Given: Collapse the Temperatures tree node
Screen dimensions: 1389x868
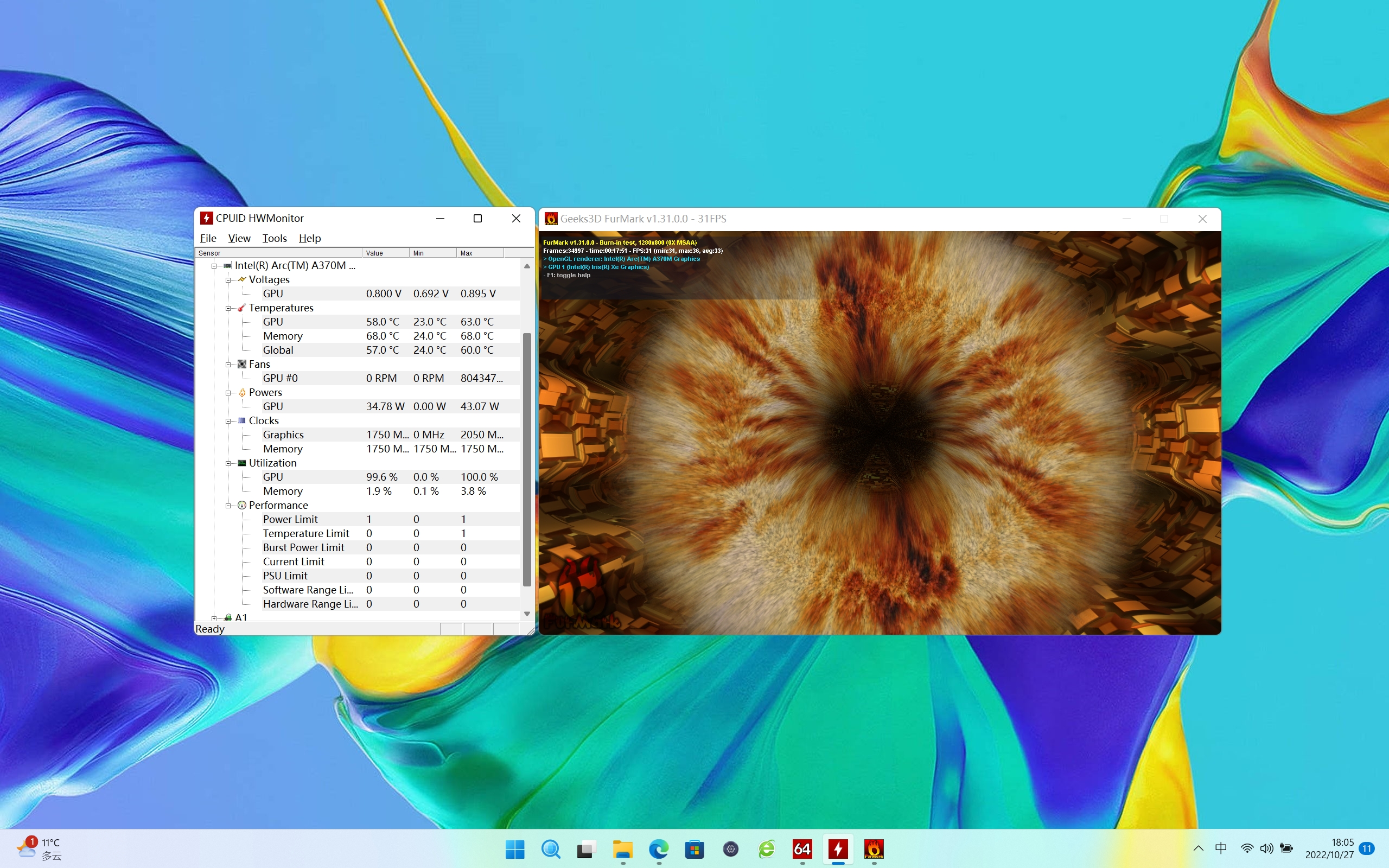Looking at the screenshot, I should (228, 308).
